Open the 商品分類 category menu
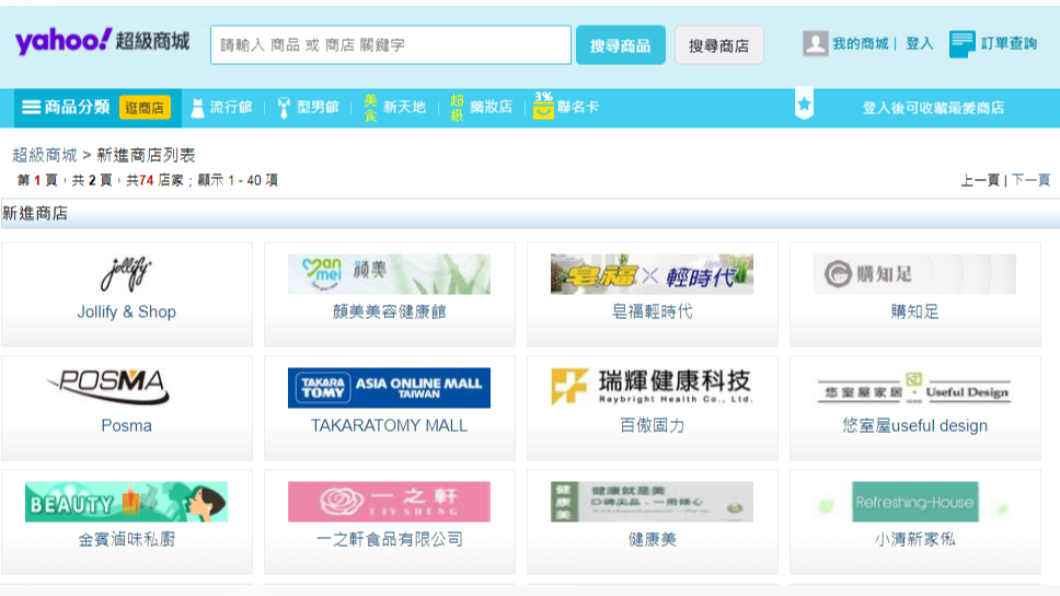Screen dimensions: 1060x596 [77, 107]
